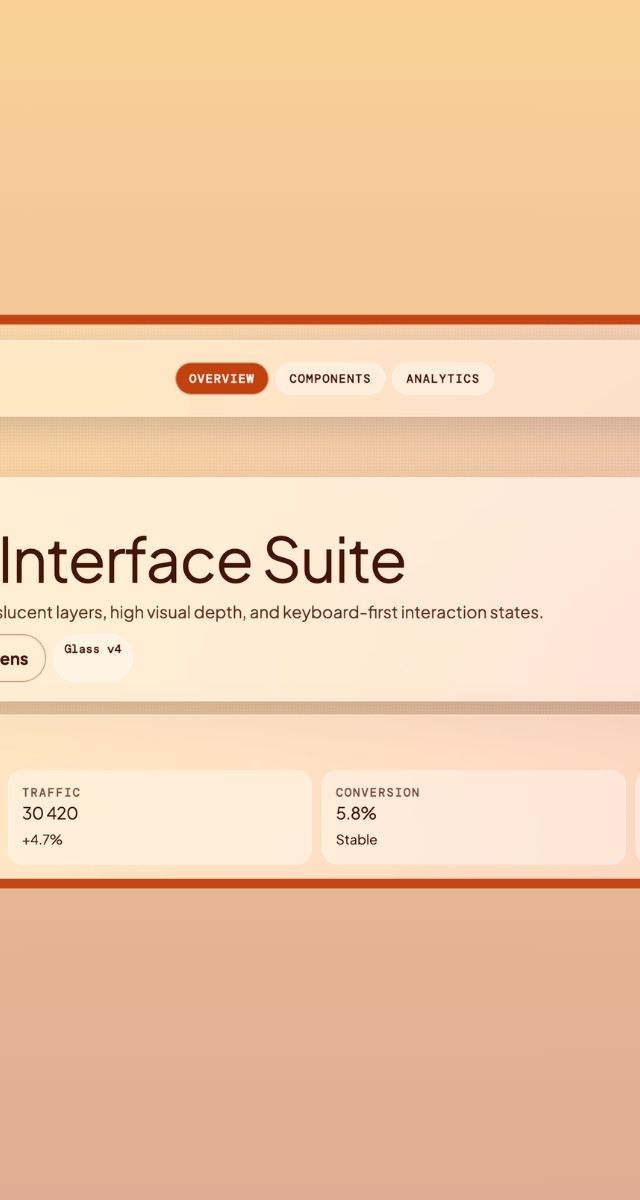
Task: Click the traffic value 30 420
Action: point(50,814)
